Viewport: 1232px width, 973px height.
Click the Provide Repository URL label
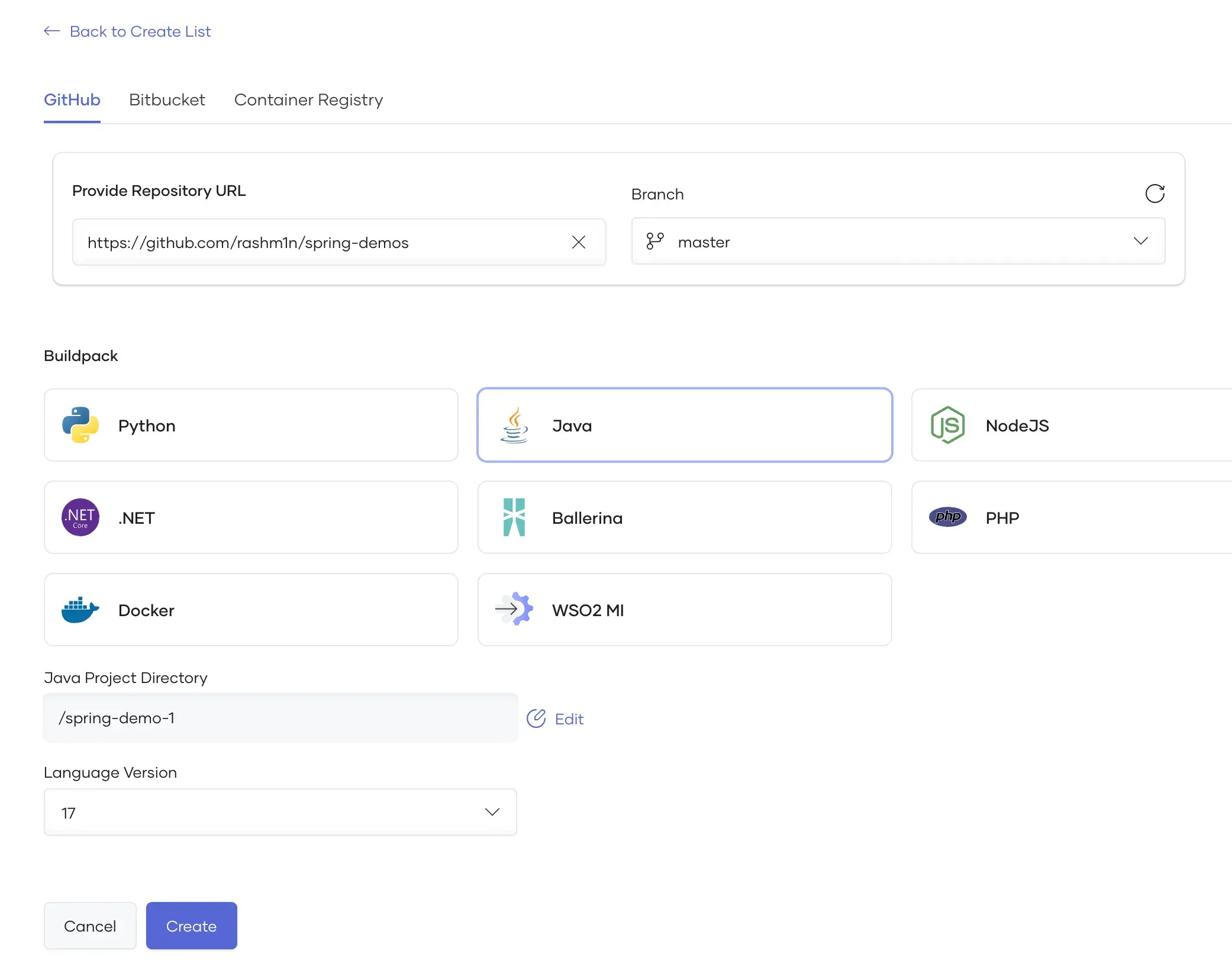pos(159,191)
